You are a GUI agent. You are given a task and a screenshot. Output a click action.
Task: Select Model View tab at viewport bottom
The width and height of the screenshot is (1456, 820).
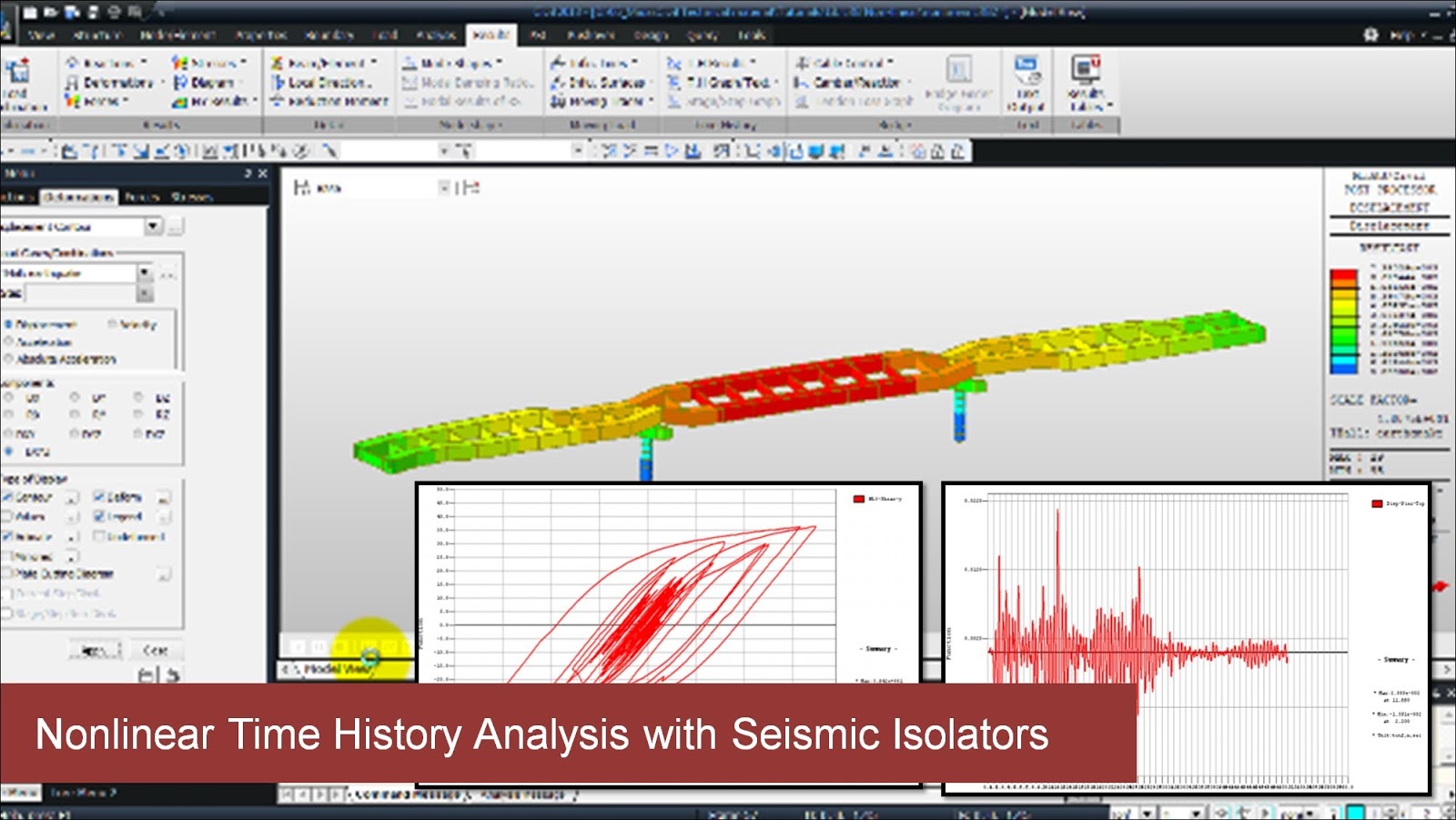337,669
